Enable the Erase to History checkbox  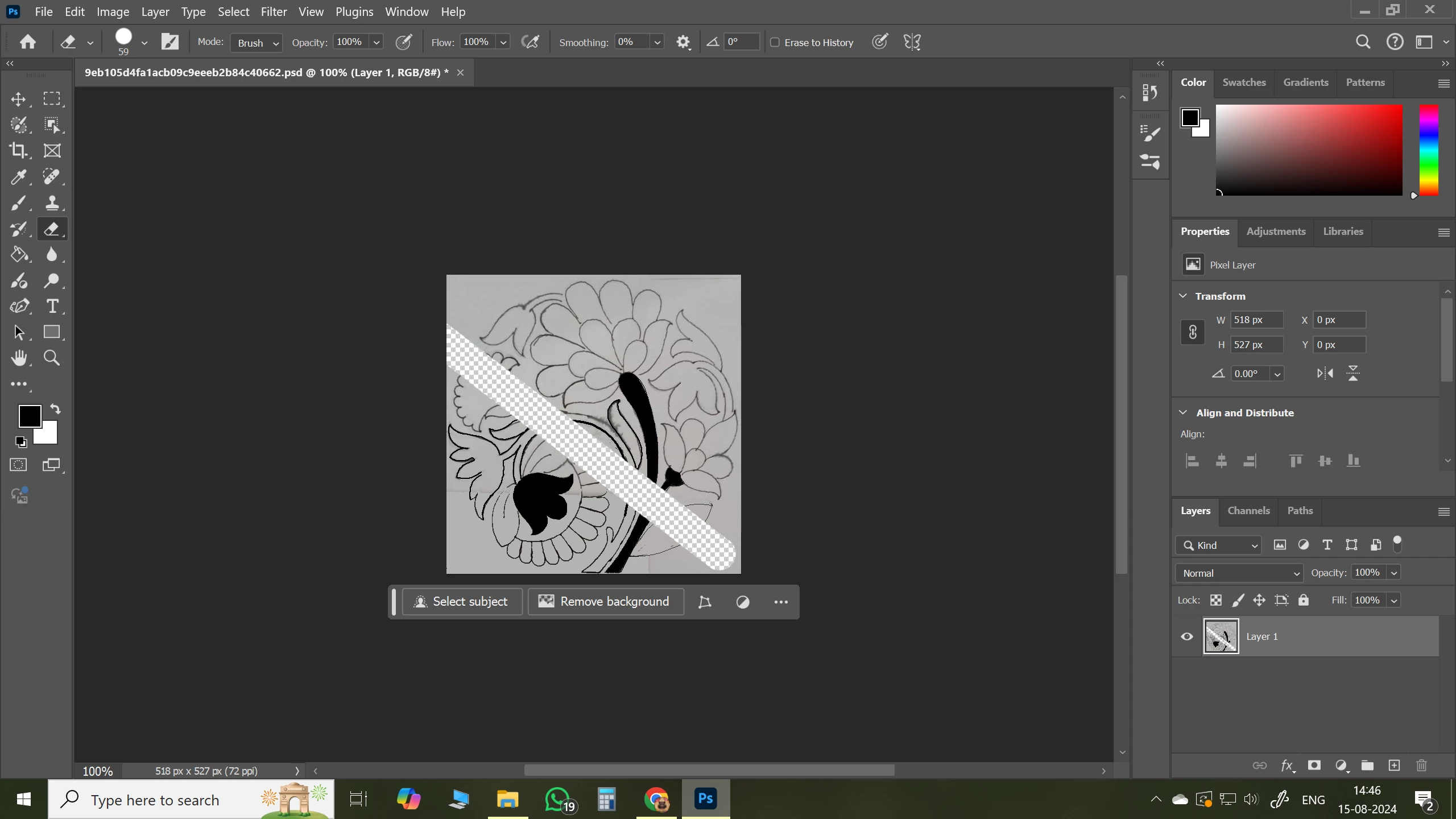coord(775,43)
